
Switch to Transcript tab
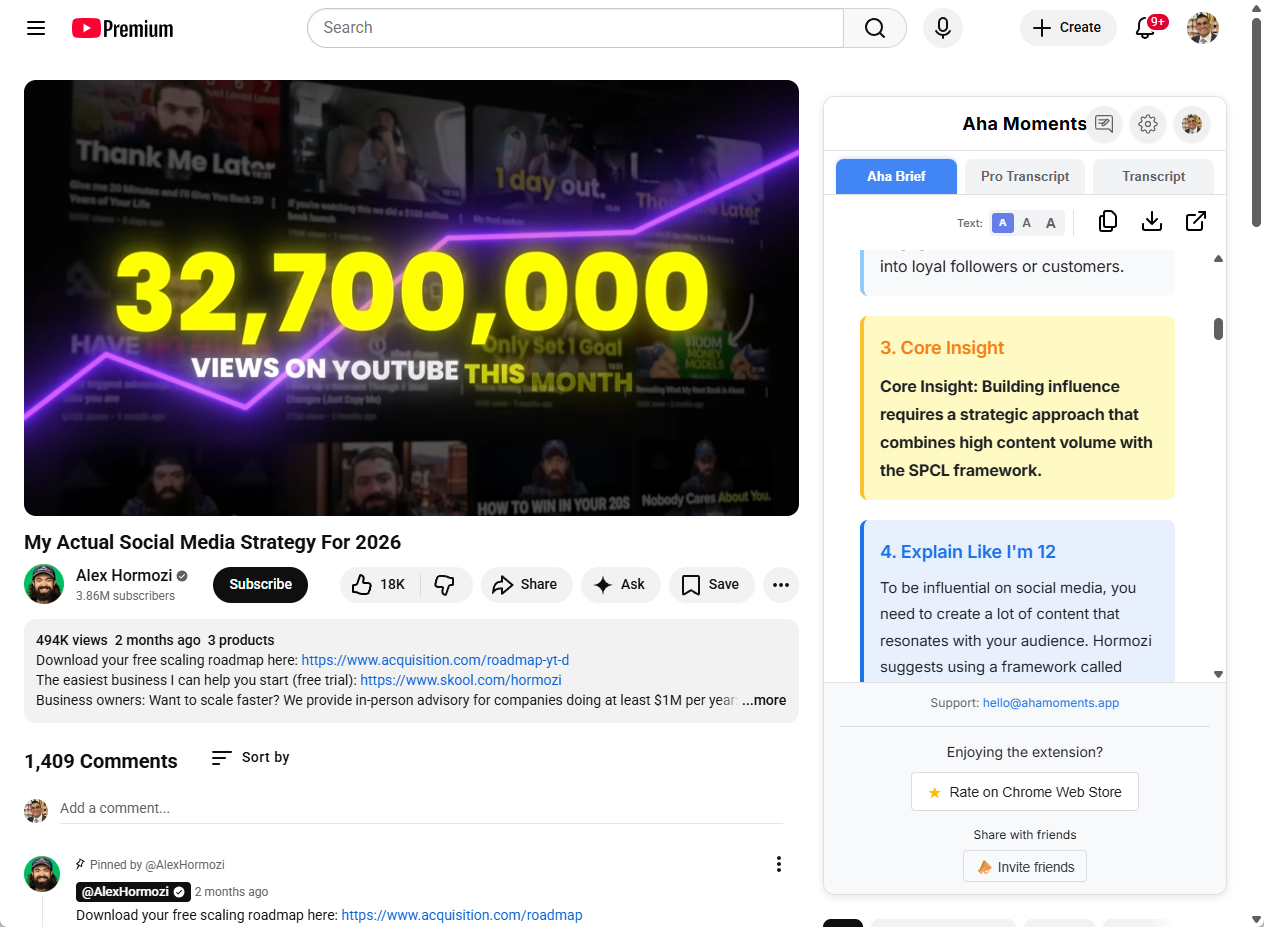click(1153, 176)
